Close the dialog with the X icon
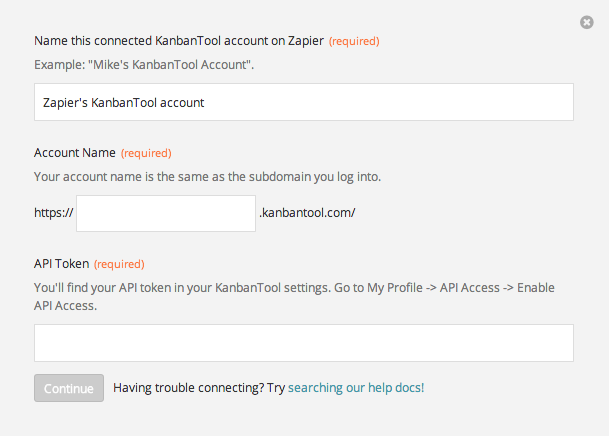Image resolution: width=609 pixels, height=436 pixels. 586,22
